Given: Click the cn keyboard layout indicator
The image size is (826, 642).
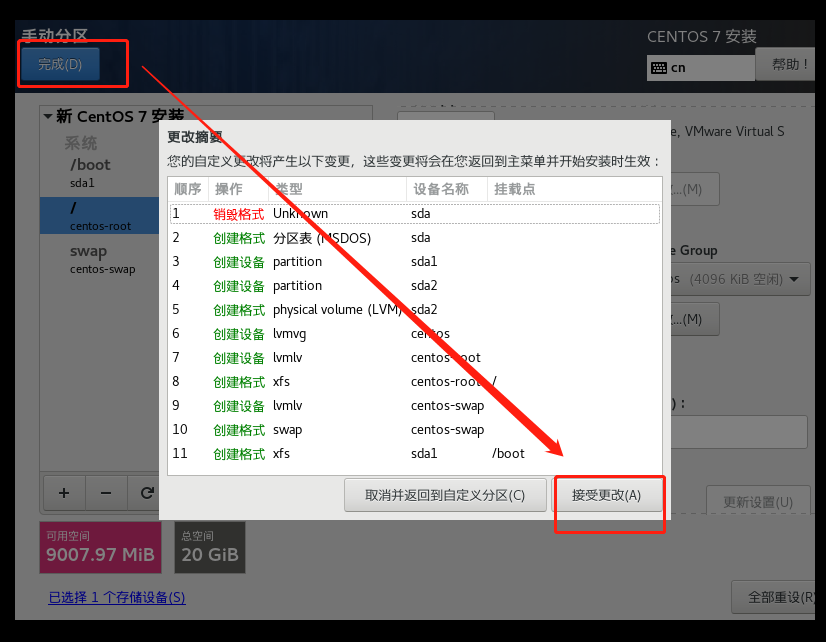Looking at the screenshot, I should point(701,68).
